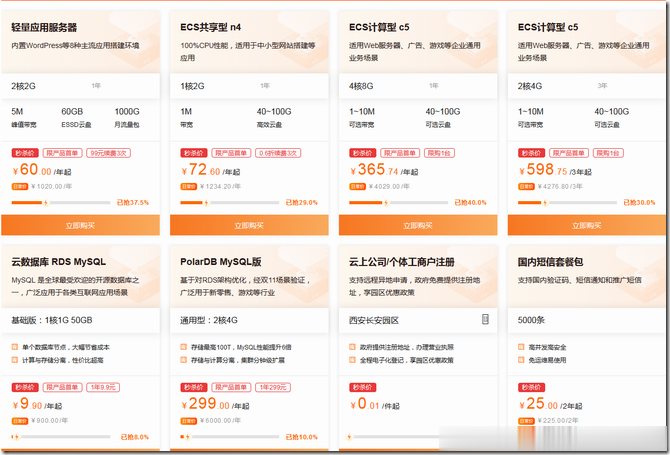Click the 日常价 badge next to ¥1020.00/年

coord(20,186)
